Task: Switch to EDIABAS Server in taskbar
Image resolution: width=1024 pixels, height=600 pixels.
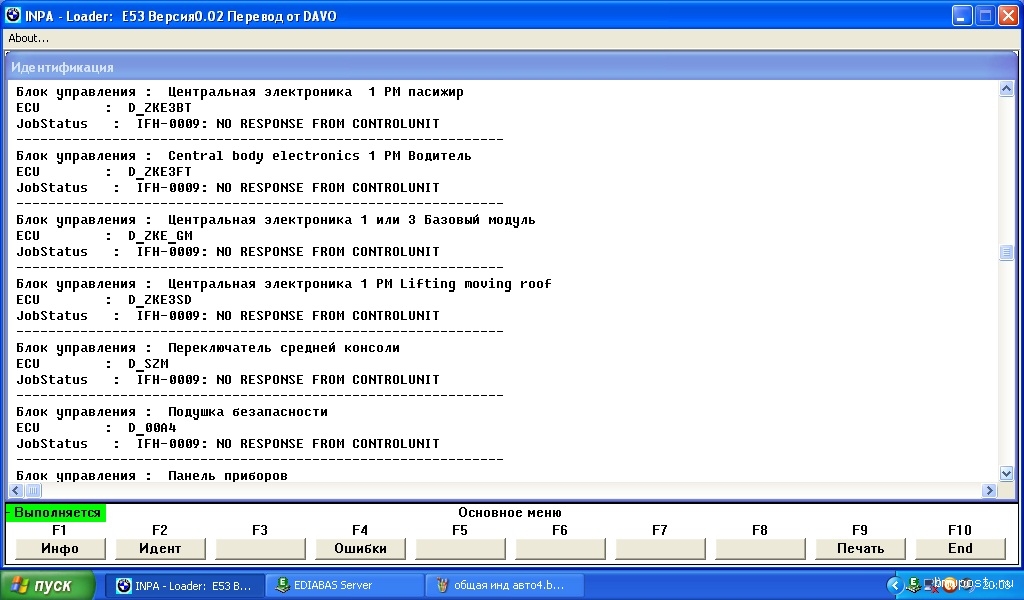Action: tap(344, 585)
